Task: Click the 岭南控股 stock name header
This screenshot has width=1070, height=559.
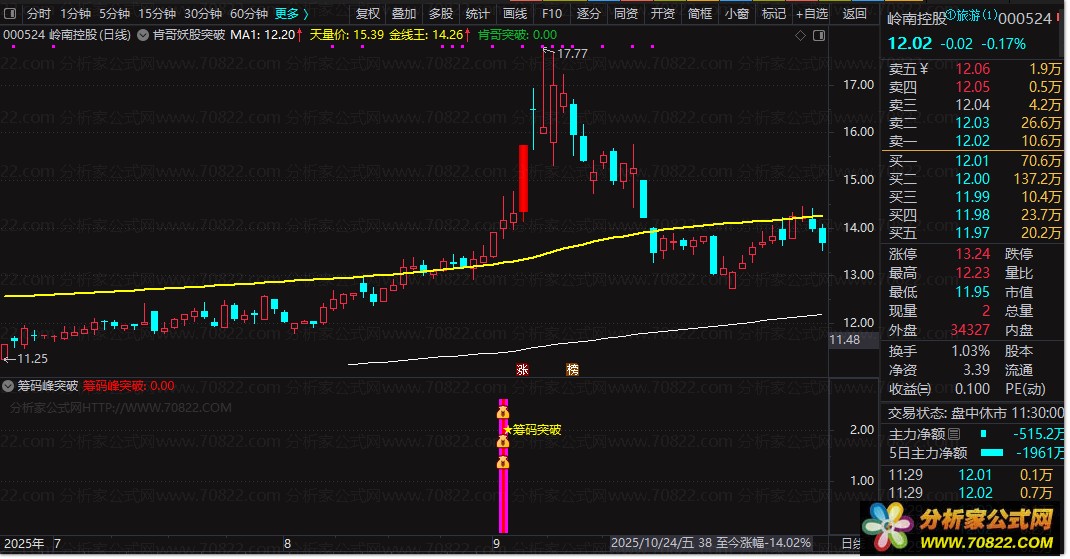Action: (x=916, y=19)
